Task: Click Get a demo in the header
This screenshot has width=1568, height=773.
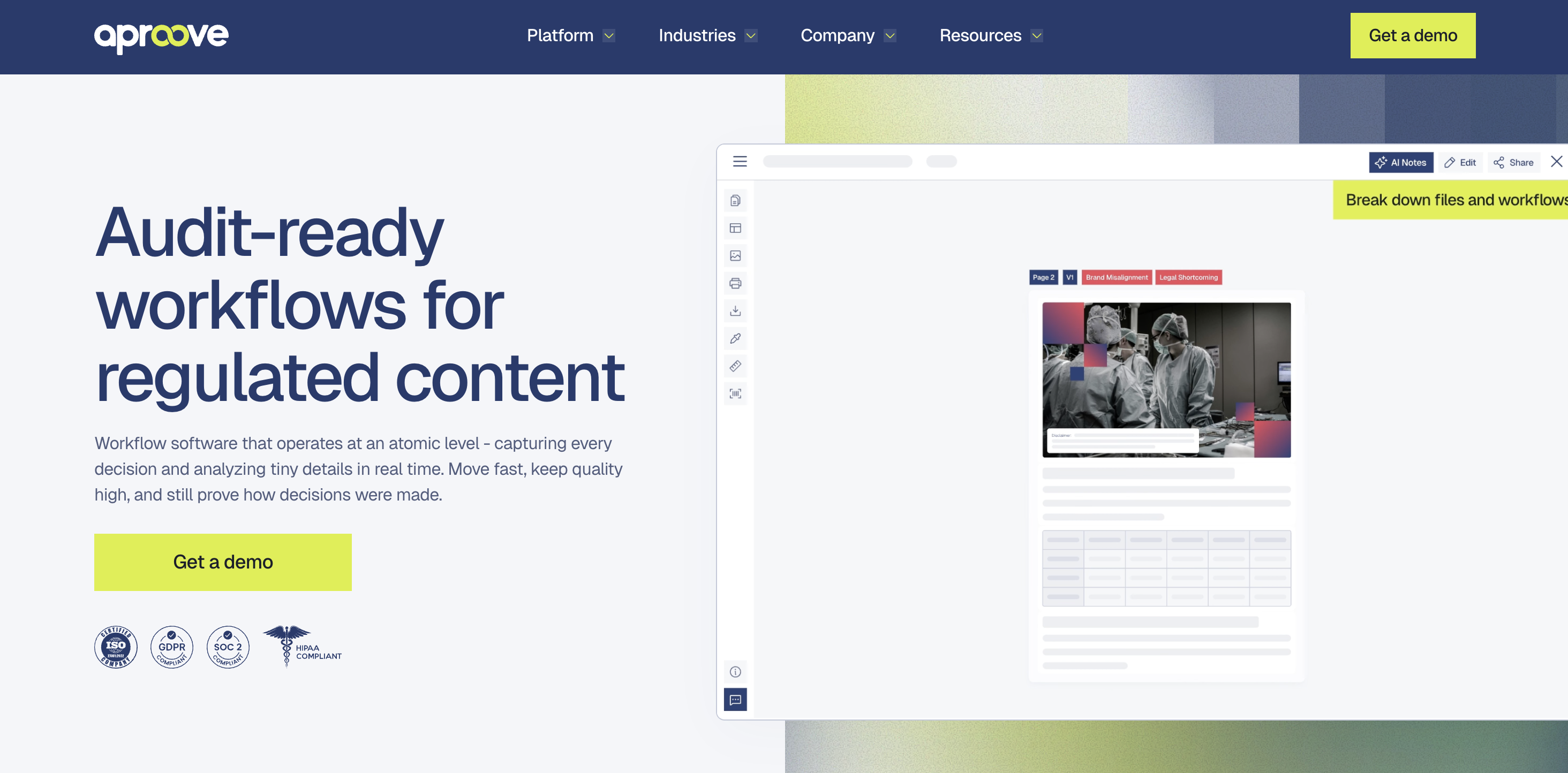Action: 1413,35
